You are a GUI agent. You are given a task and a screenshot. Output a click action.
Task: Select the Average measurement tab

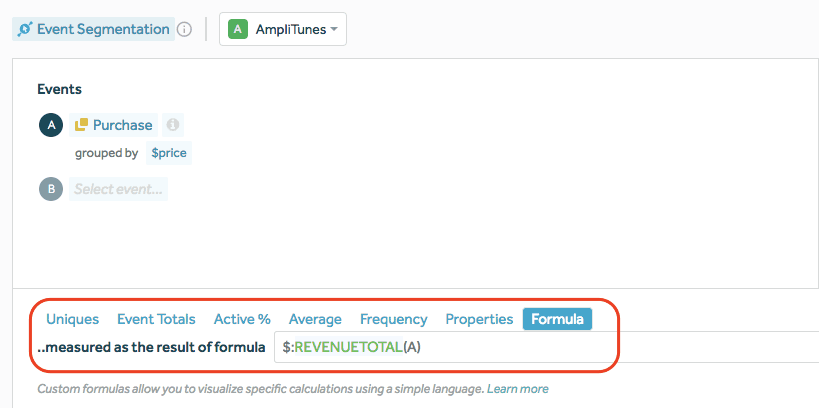click(x=315, y=319)
